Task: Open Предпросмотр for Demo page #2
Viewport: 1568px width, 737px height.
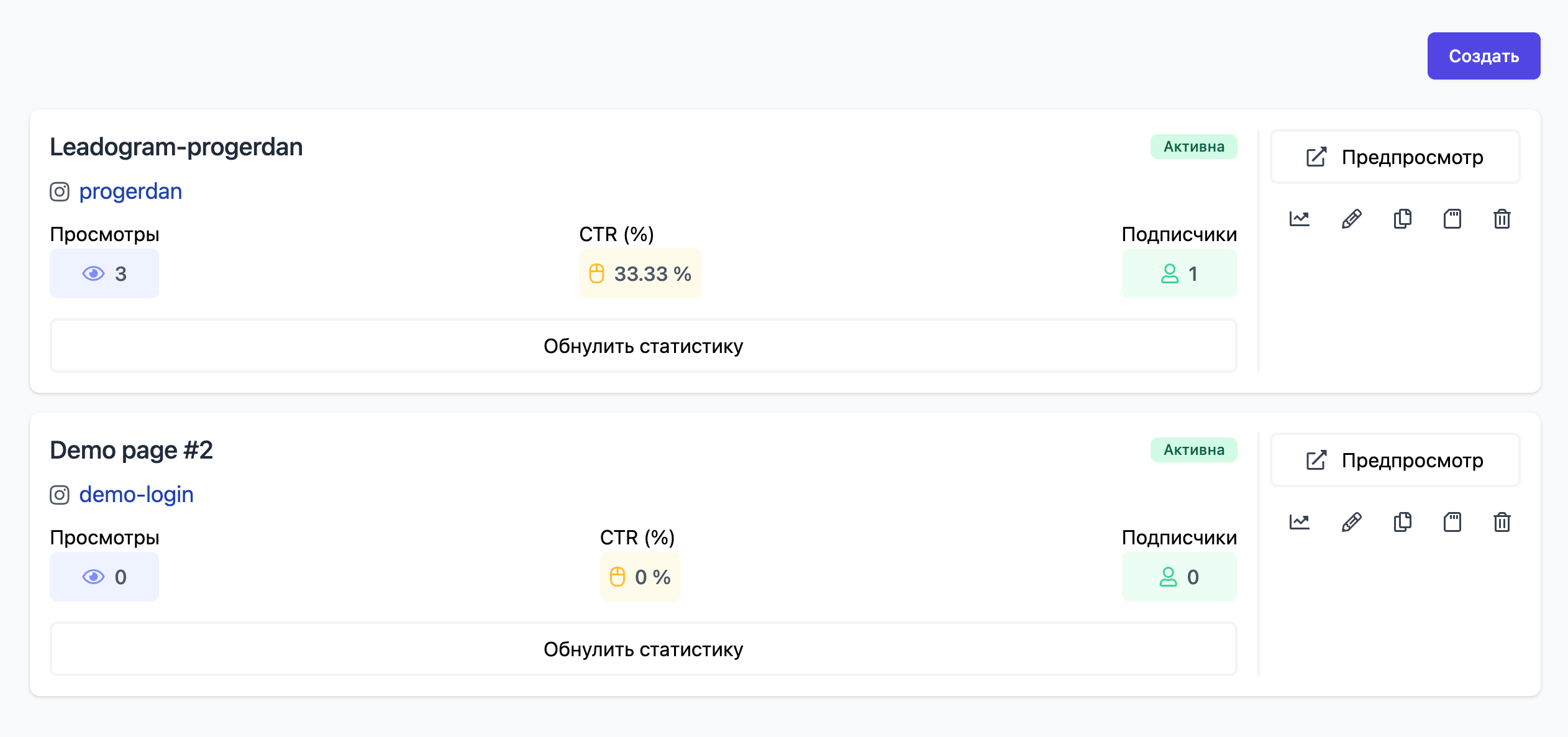Action: click(x=1395, y=460)
